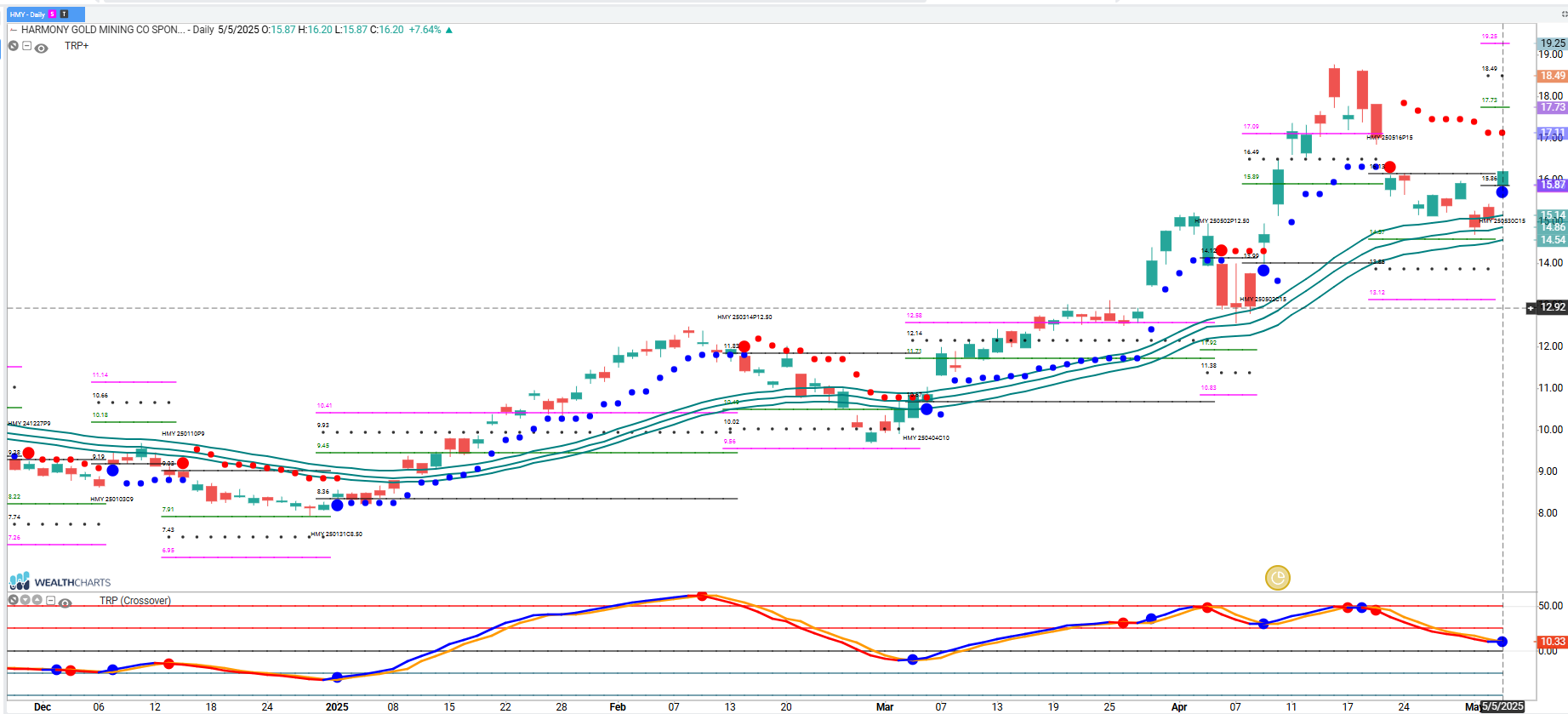Image resolution: width=1568 pixels, height=714 pixels.
Task: Click the orange 18.49 price axis tag
Action: [1553, 76]
